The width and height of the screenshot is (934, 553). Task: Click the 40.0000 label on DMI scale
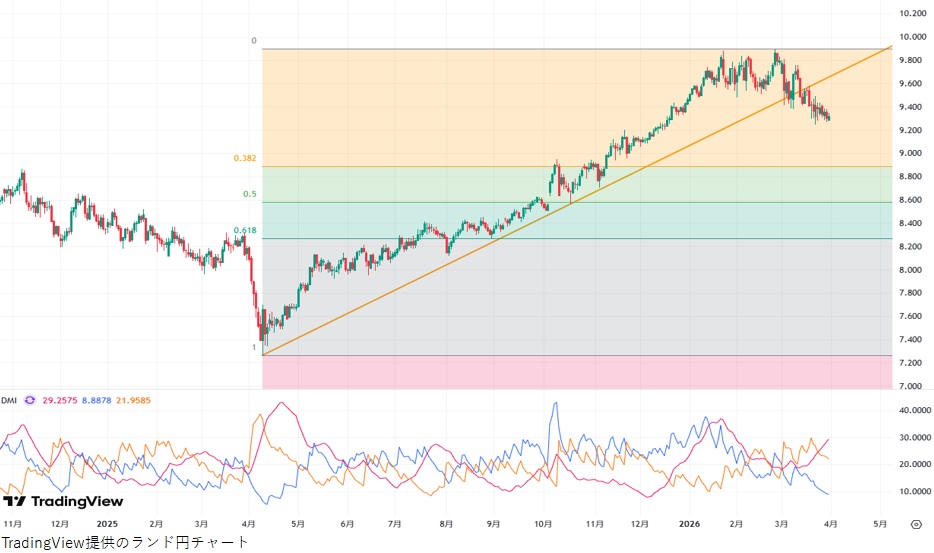pos(914,410)
